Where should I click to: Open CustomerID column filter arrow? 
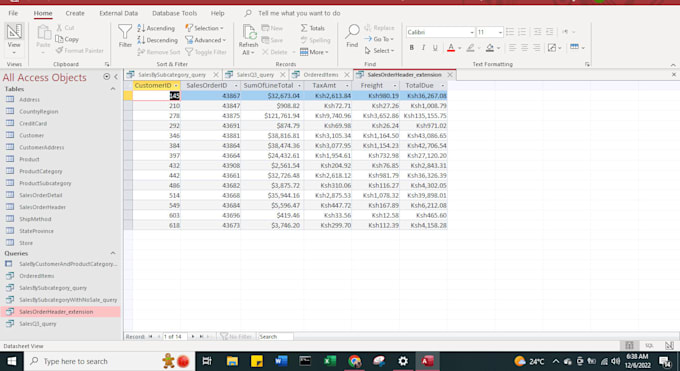click(176, 86)
